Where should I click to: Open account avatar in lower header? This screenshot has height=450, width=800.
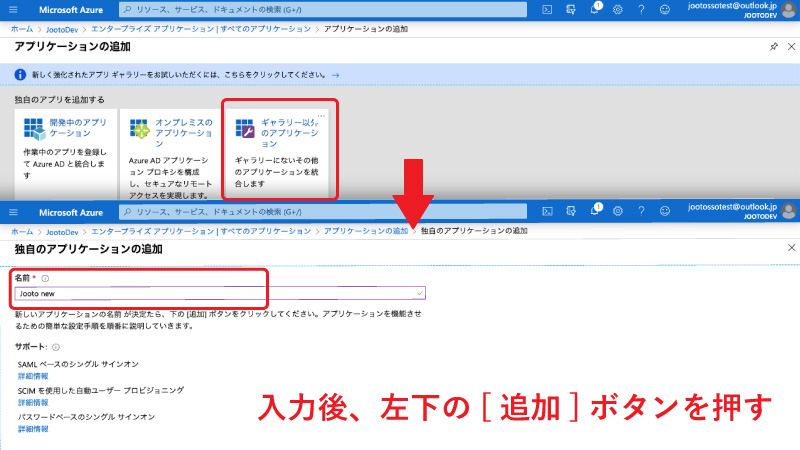(x=789, y=211)
